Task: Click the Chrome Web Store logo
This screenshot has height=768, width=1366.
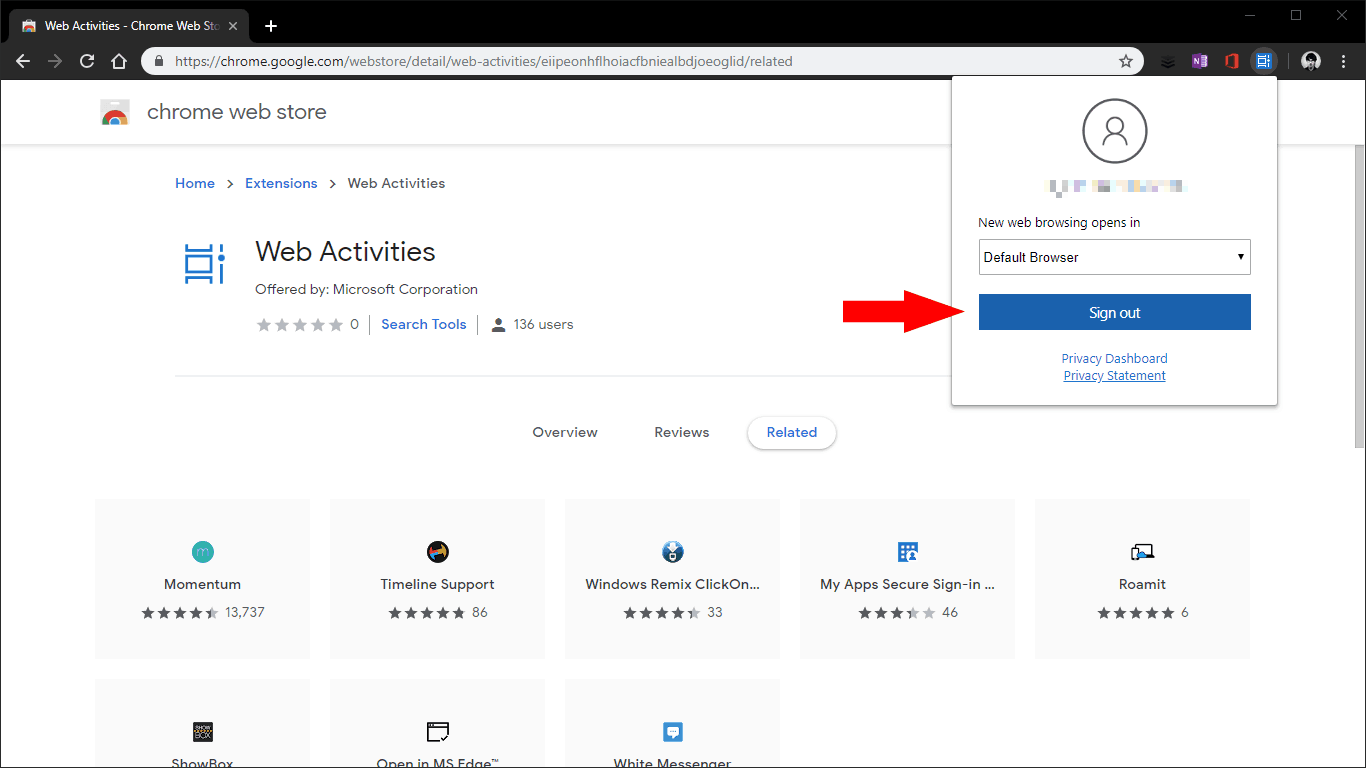Action: 115,112
